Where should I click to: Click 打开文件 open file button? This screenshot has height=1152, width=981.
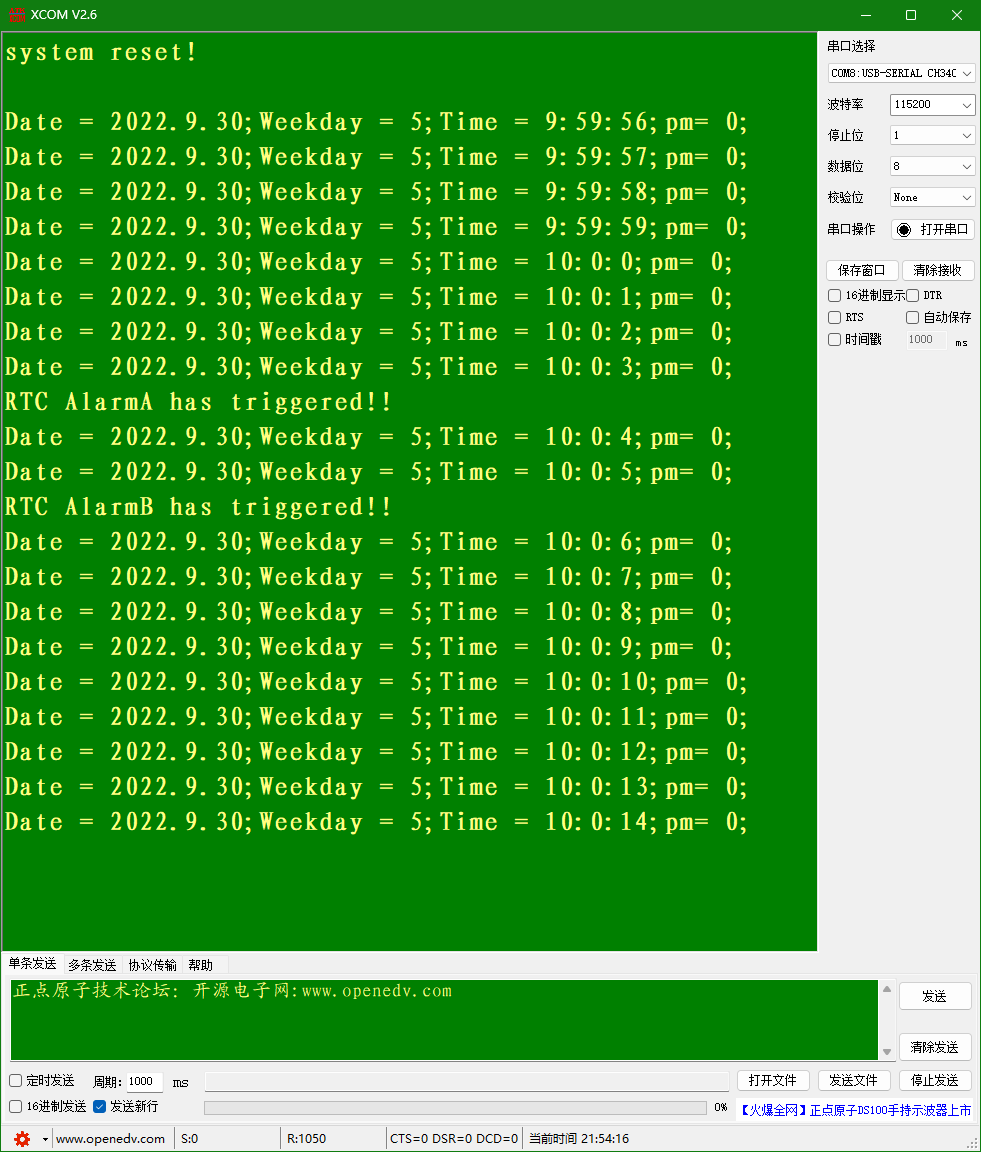773,1081
